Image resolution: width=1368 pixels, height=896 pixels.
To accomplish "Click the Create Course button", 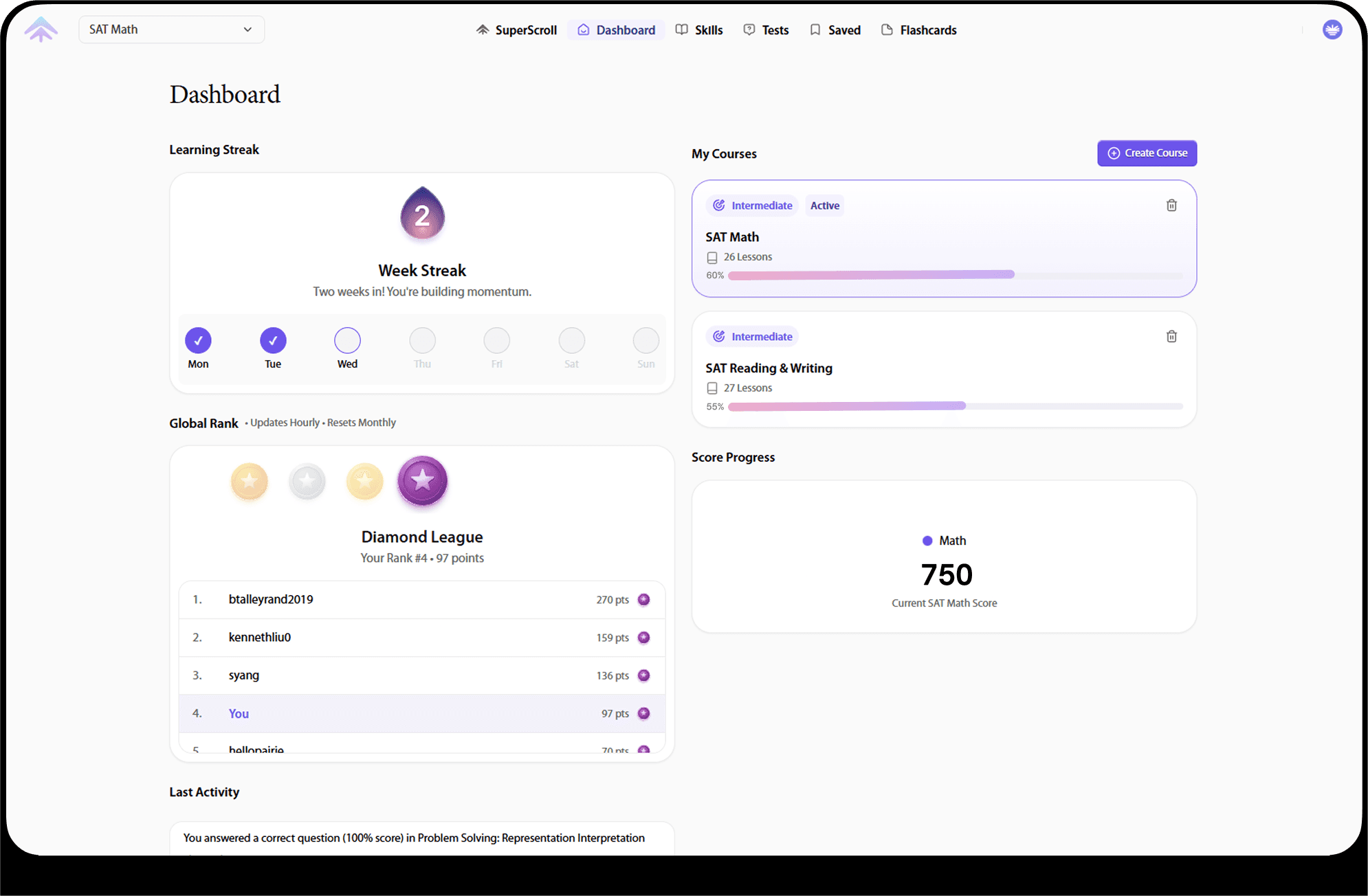I will coord(1146,153).
